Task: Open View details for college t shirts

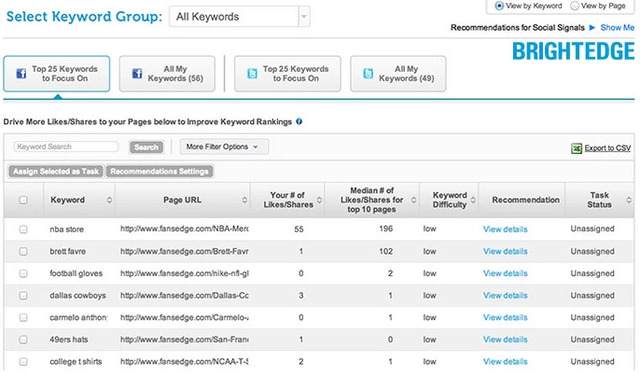Action: point(505,362)
